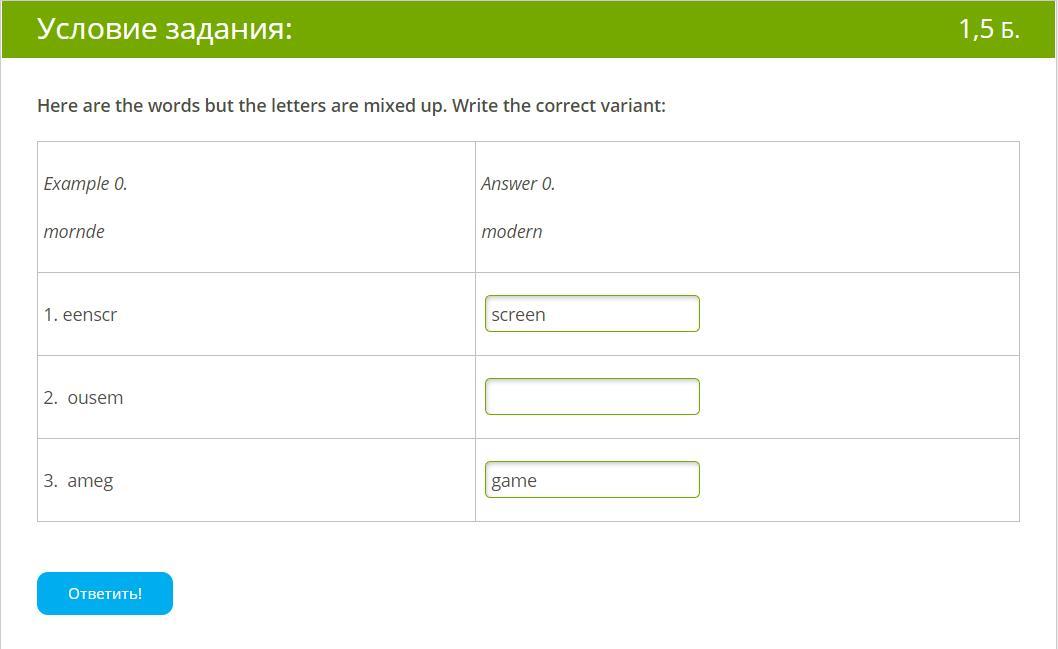1058x649 pixels.
Task: Click the scrambled word ameg in row 3
Action: [90, 481]
